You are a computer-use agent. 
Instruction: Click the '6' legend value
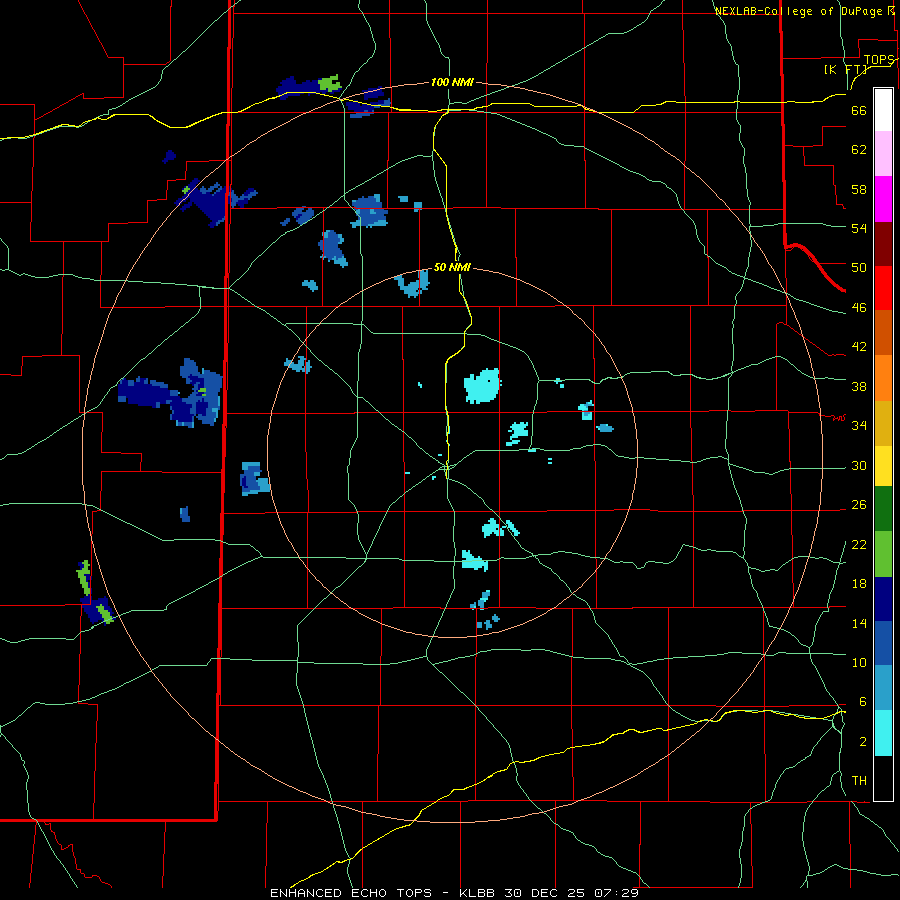862,701
